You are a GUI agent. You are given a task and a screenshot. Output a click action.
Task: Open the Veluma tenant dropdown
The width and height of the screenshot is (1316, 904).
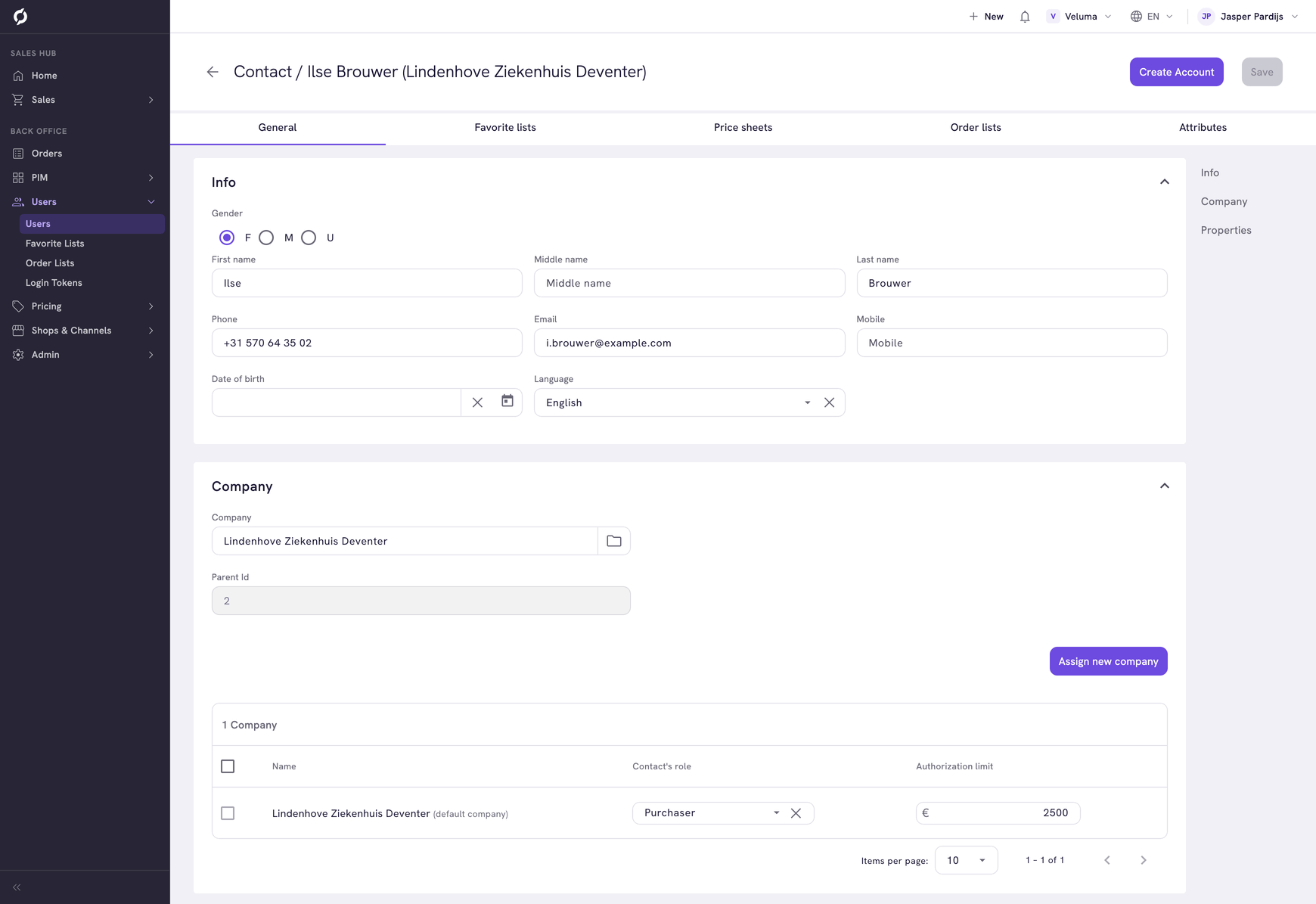[x=1081, y=17]
